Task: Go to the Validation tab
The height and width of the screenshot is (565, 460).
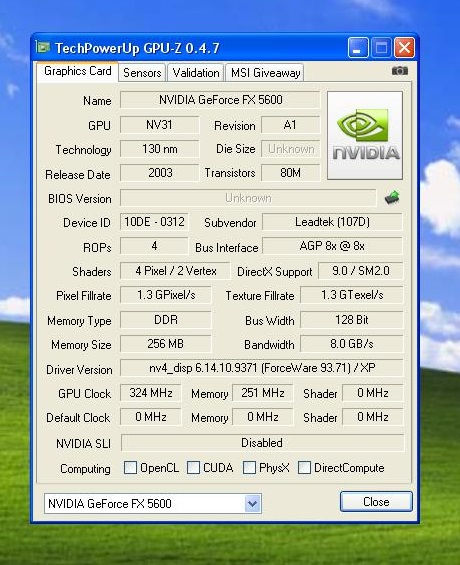Action: [196, 73]
